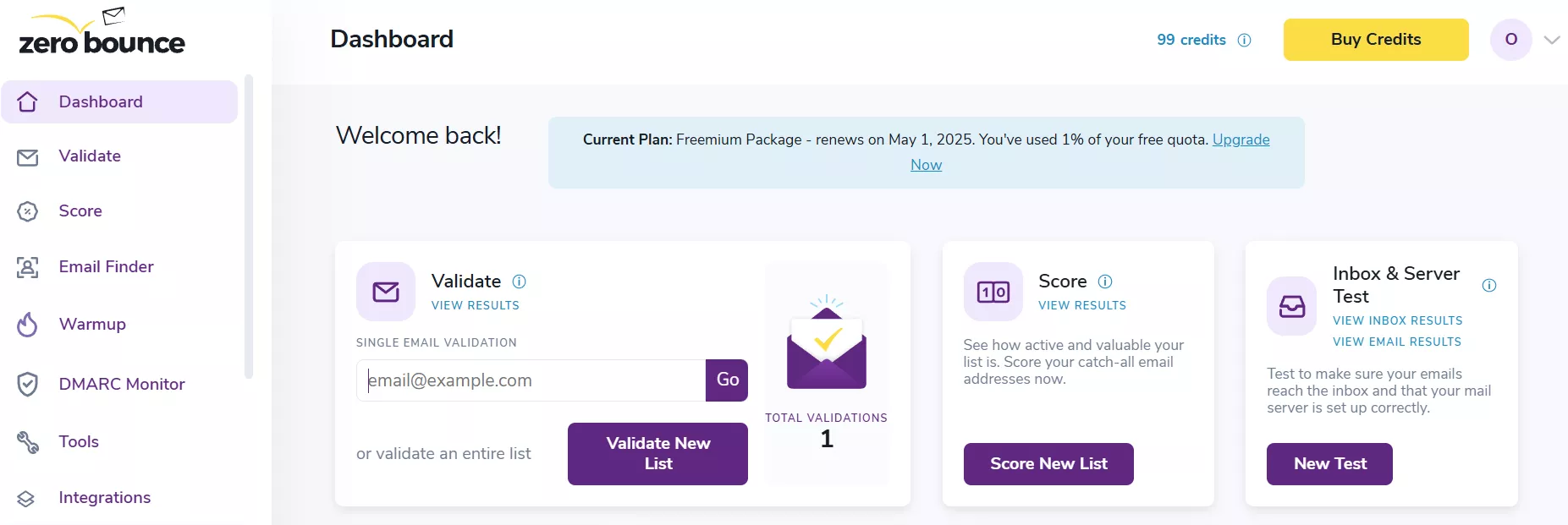Click the Tools wrench icon

tap(27, 442)
